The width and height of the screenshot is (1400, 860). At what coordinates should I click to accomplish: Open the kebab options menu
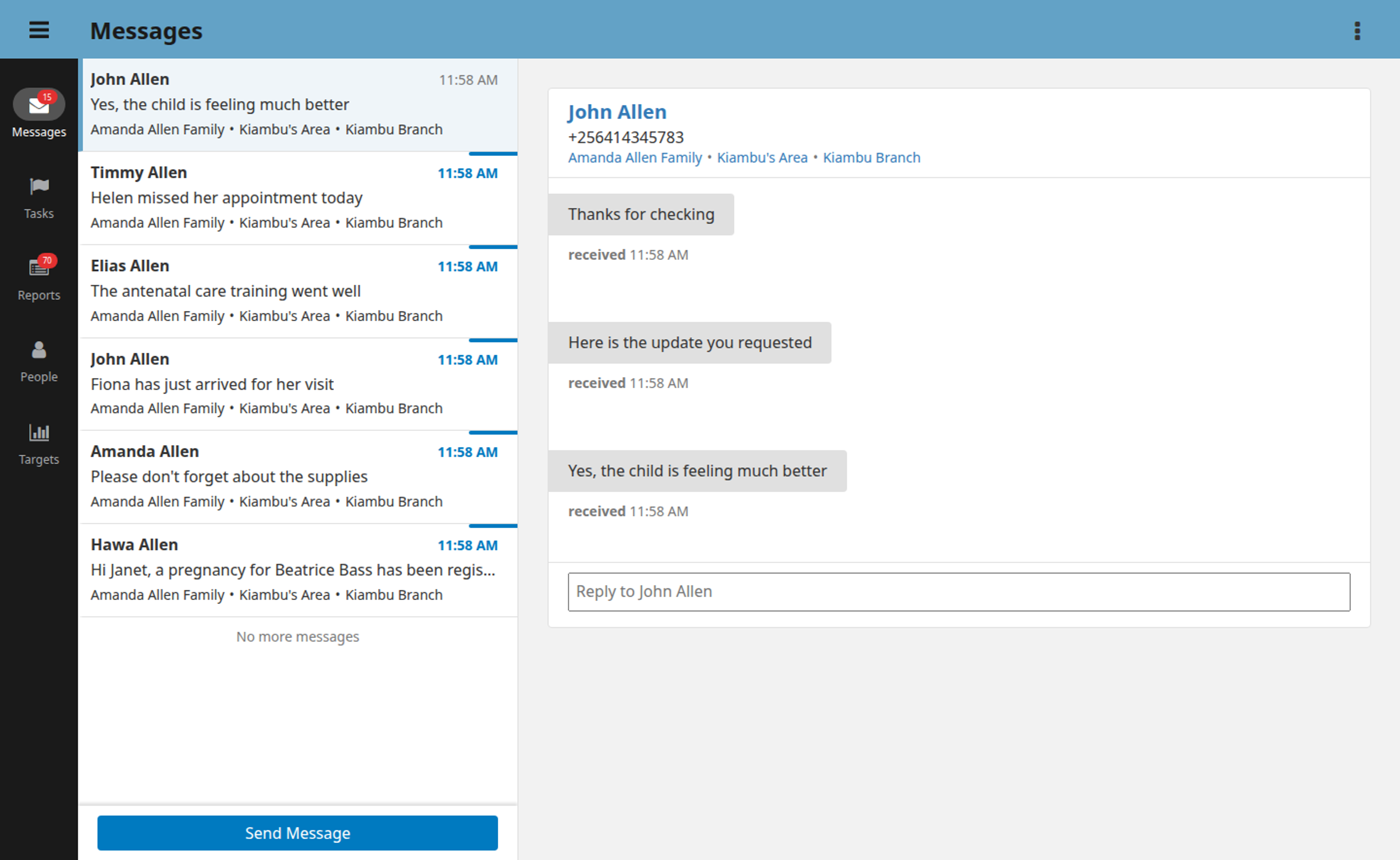pyautogui.click(x=1357, y=31)
